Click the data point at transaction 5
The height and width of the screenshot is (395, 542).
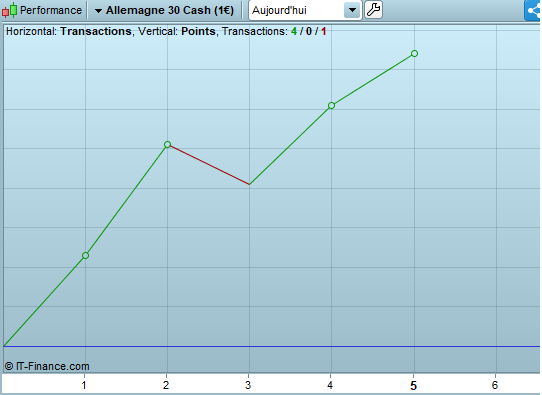tap(414, 54)
